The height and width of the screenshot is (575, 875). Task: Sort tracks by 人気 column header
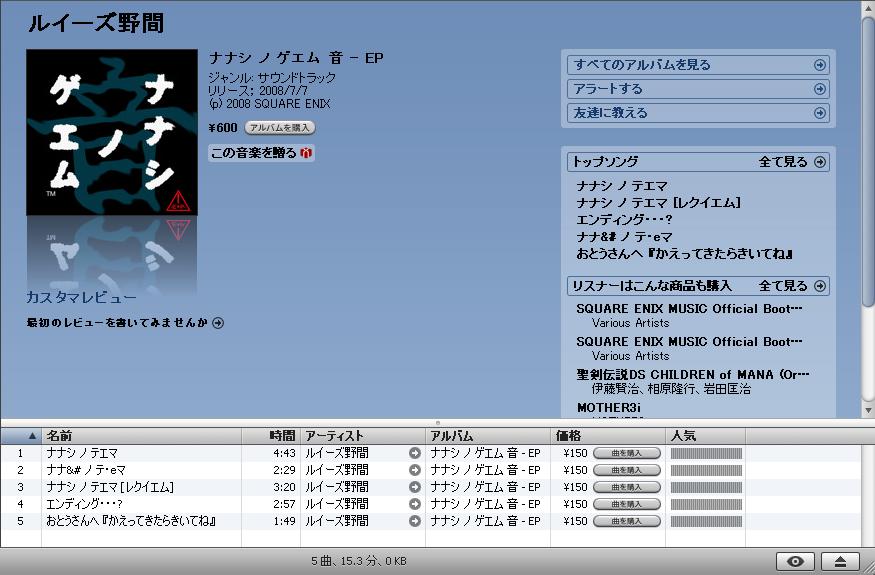tap(706, 436)
